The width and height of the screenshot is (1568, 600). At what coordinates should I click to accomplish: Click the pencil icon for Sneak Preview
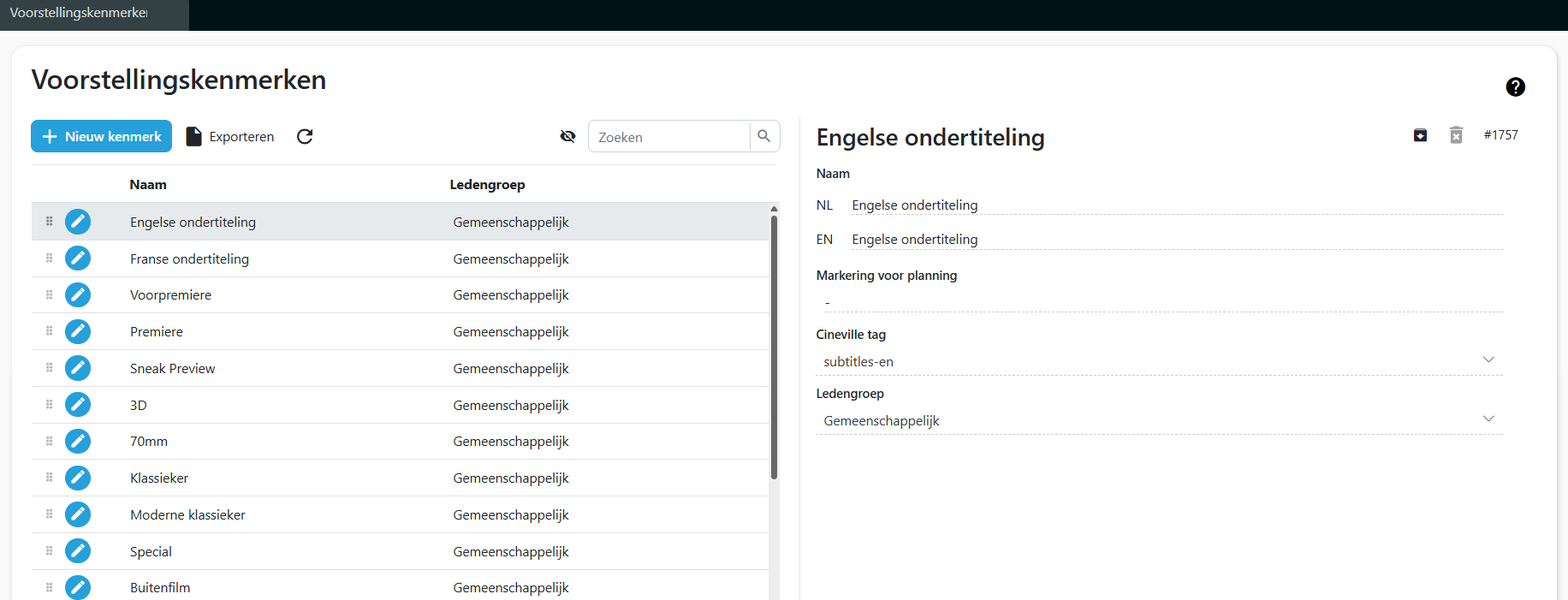[78, 368]
